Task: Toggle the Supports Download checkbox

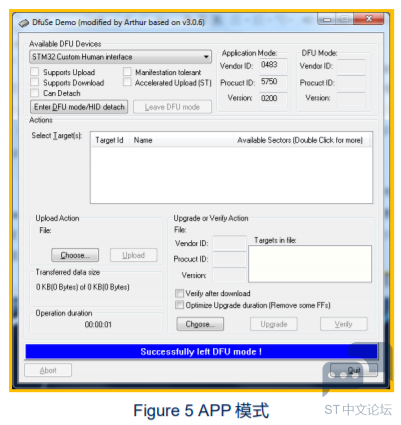Action: coord(34,82)
